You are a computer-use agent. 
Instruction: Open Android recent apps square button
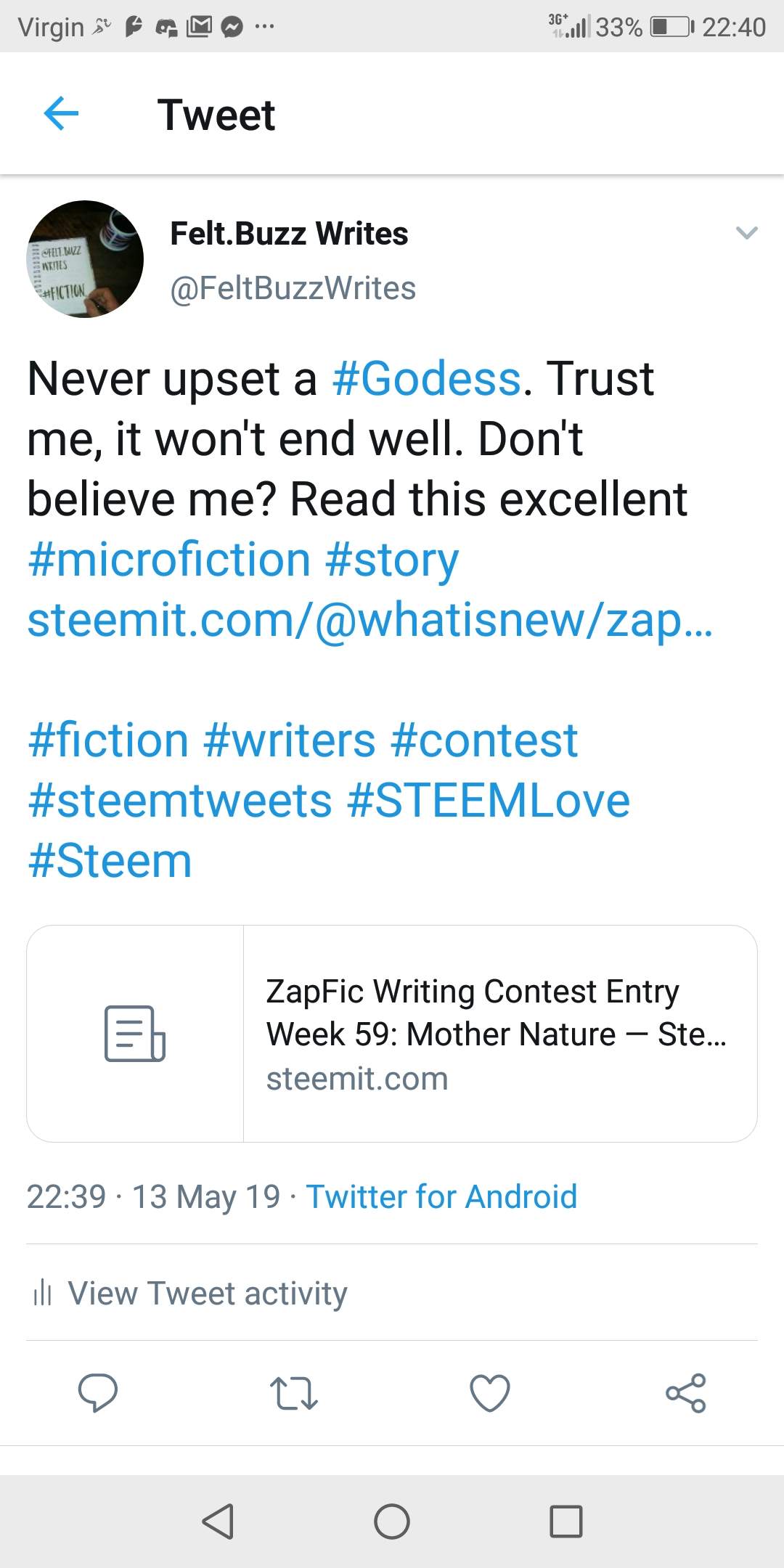(565, 1521)
